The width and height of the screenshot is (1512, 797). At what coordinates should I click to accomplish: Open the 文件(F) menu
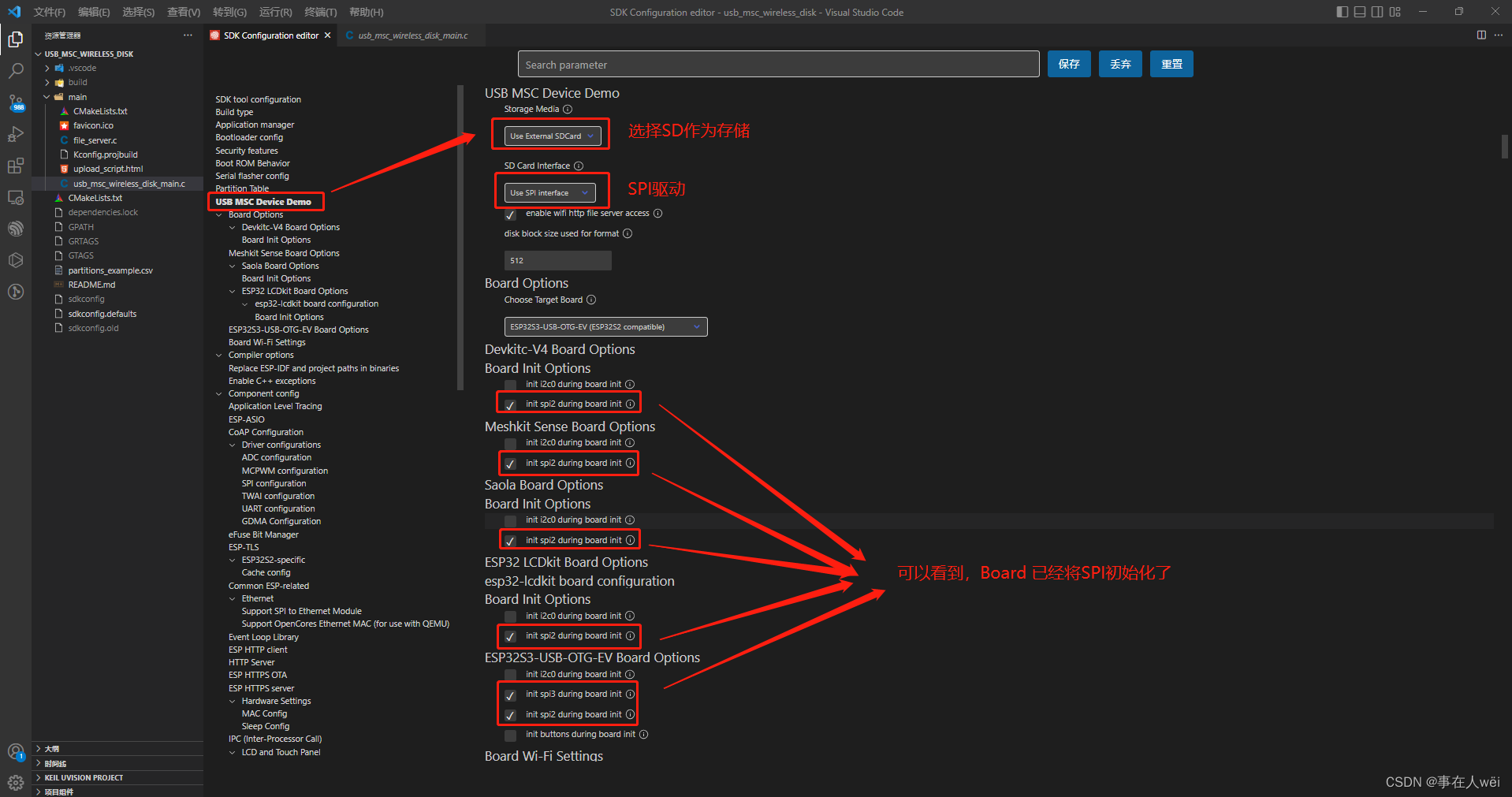(x=50, y=12)
